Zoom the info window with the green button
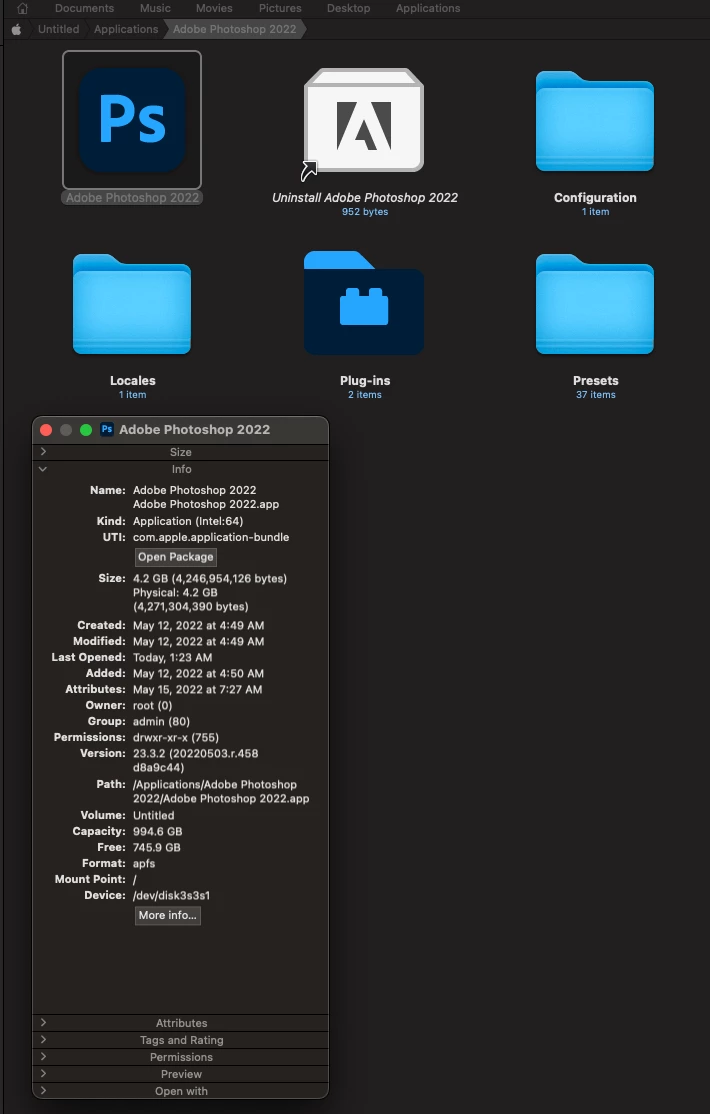Image resolution: width=710 pixels, height=1114 pixels. [86, 430]
